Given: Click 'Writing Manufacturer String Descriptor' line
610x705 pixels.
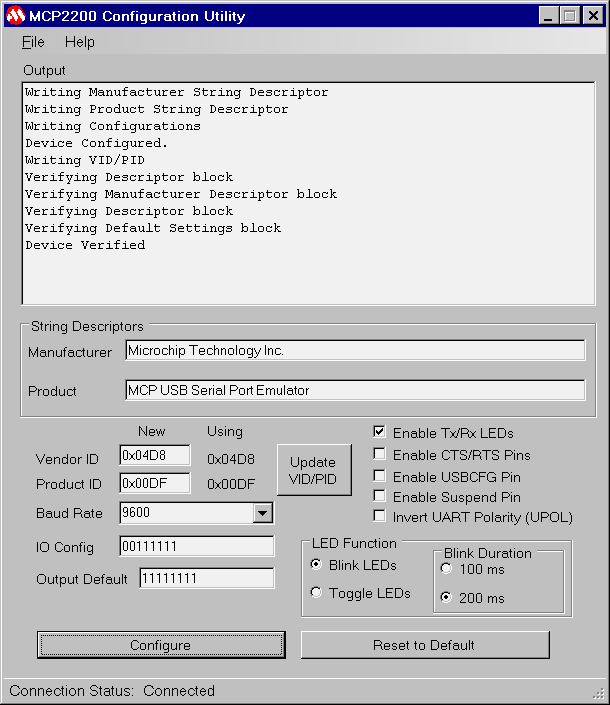Looking at the screenshot, I should (177, 92).
